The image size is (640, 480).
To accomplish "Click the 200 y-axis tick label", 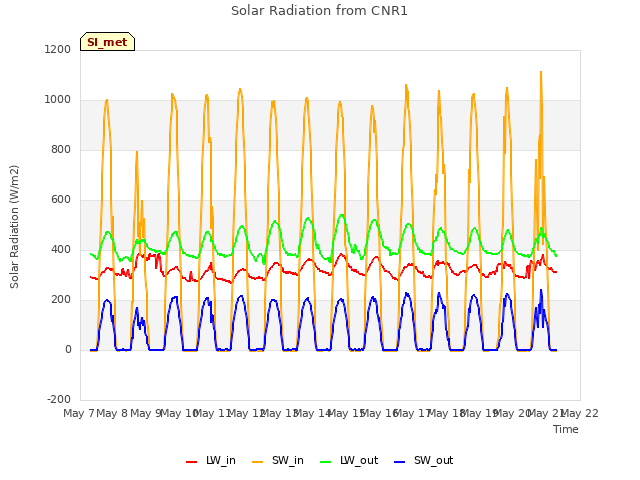I will 61,300.
